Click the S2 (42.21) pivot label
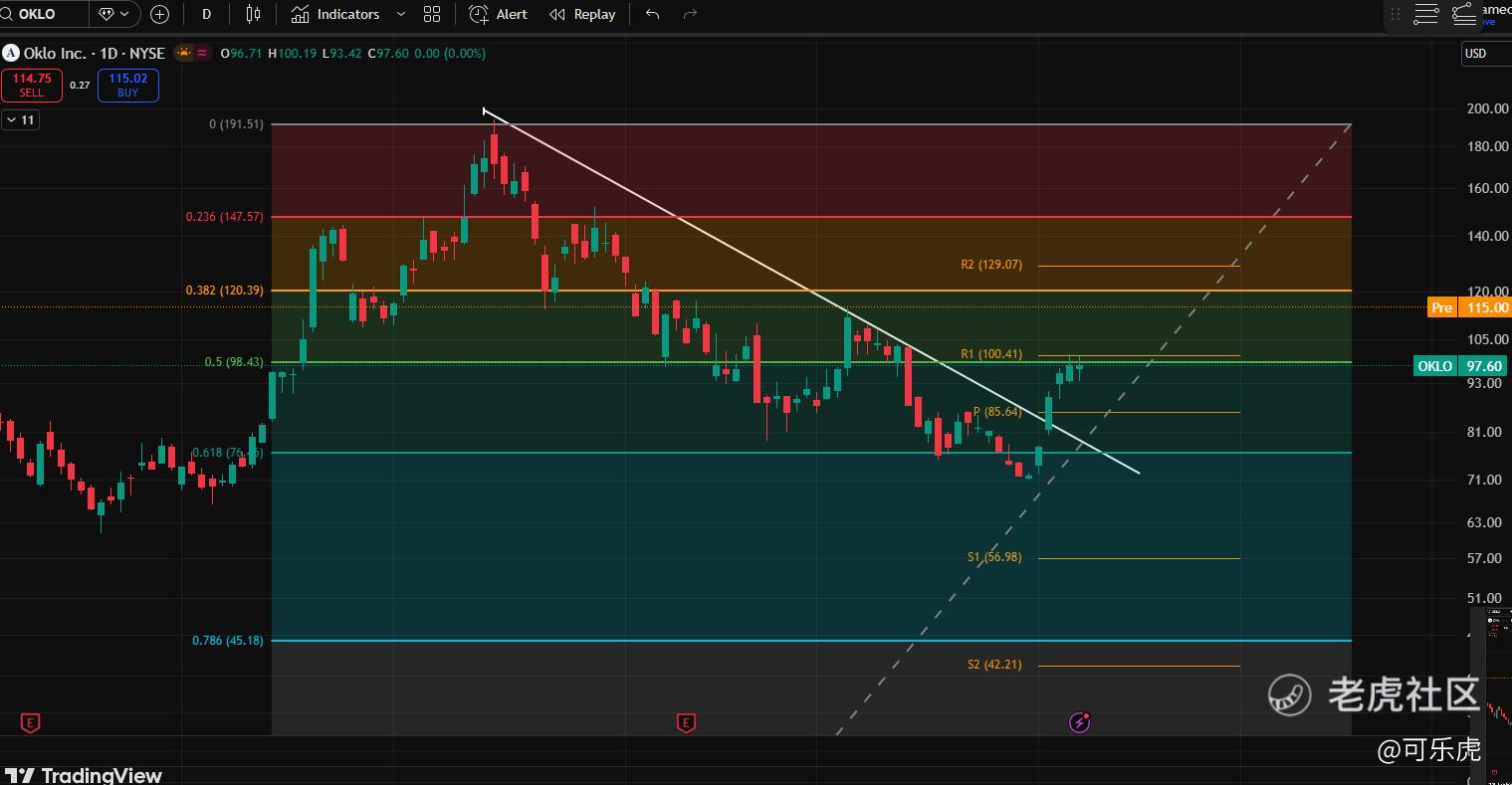This screenshot has width=1512, height=785. point(994,665)
